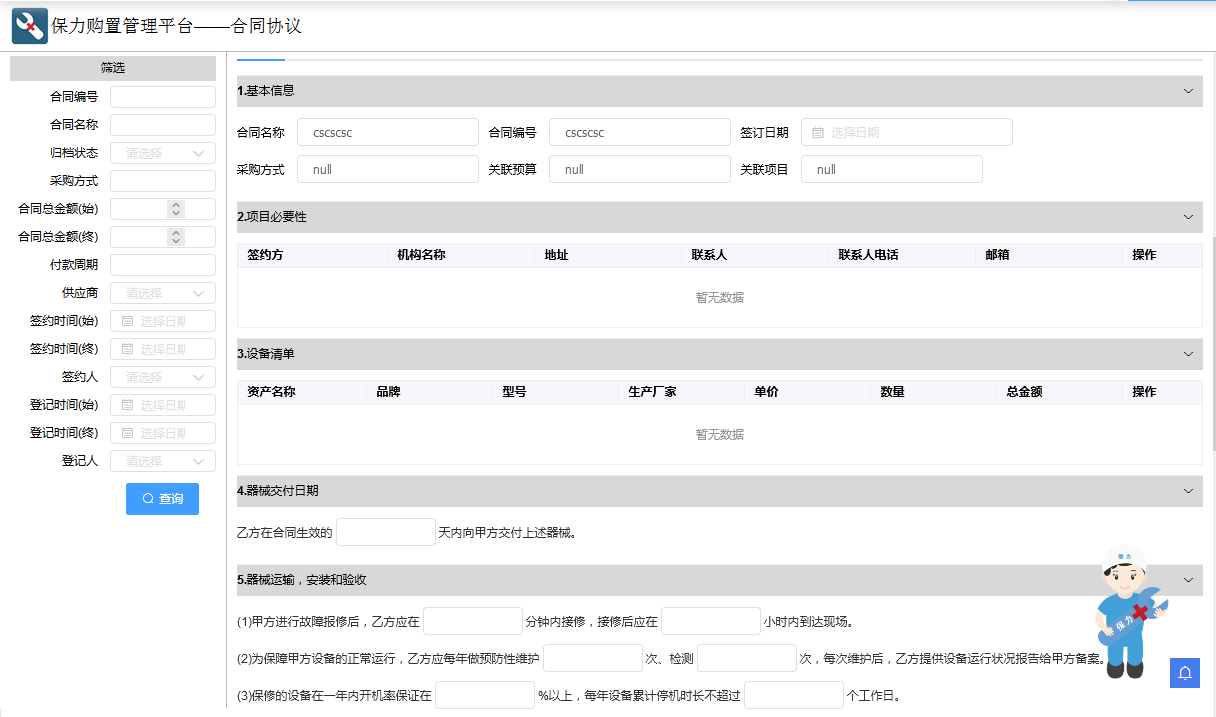Screen dimensions: 1216x717
Task: Click the main content vertical scrollbar
Action: pos(1213,343)
